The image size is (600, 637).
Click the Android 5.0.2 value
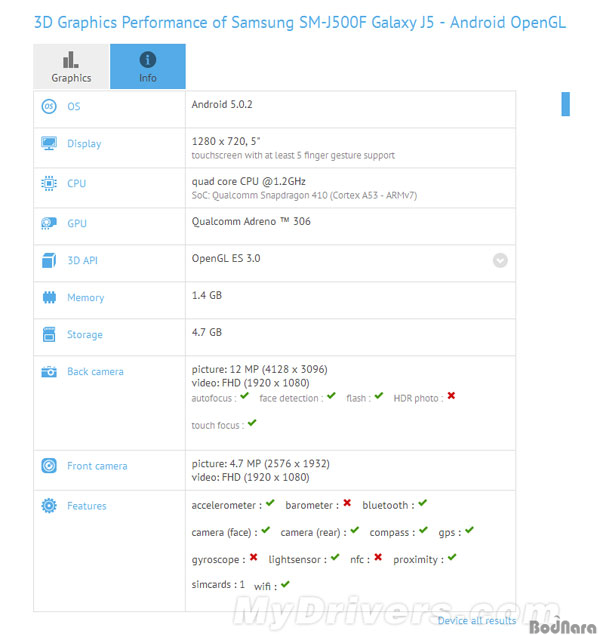tap(222, 104)
